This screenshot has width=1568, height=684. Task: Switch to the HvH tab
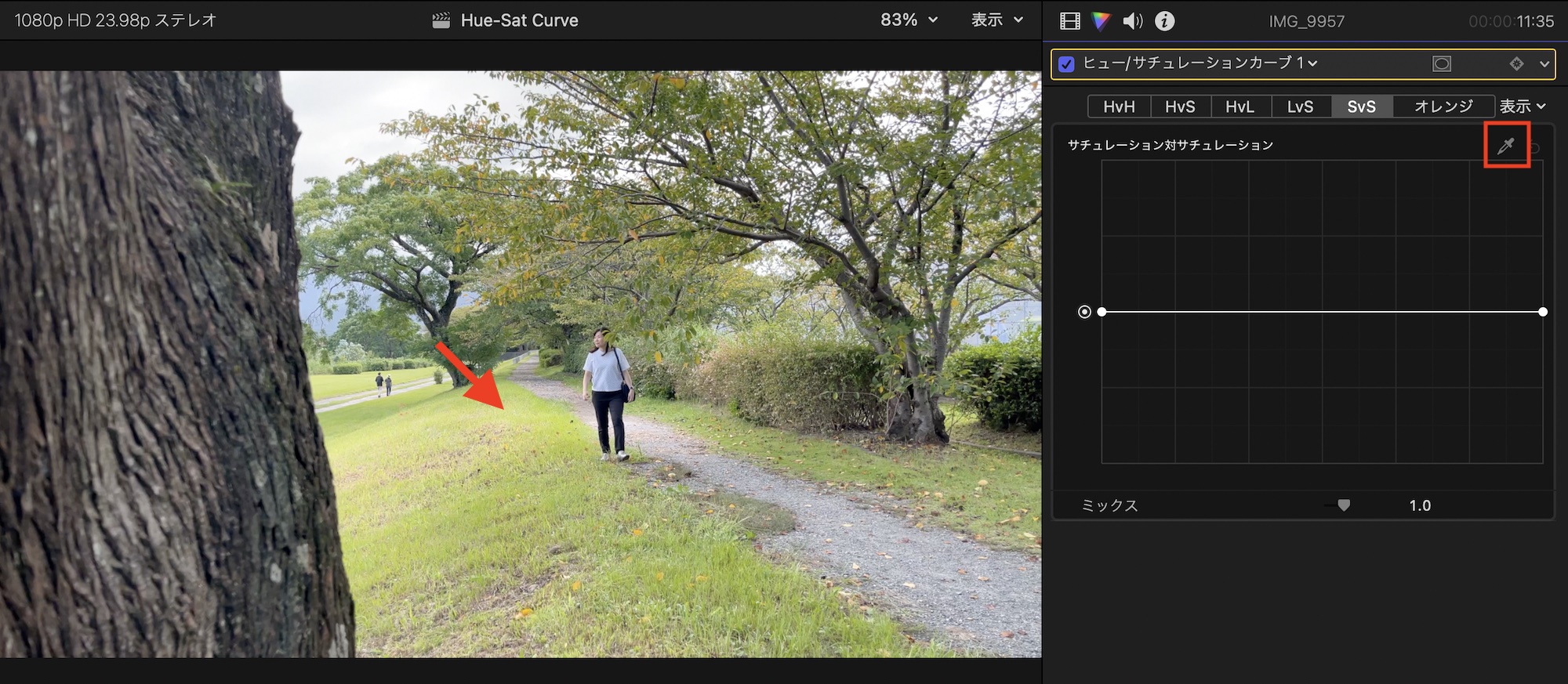click(1119, 107)
